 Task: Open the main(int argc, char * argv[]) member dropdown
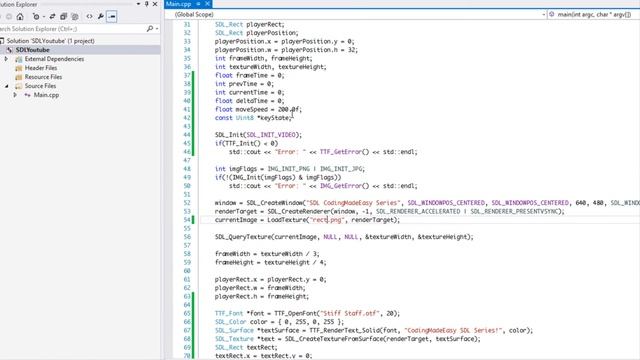click(x=594, y=14)
